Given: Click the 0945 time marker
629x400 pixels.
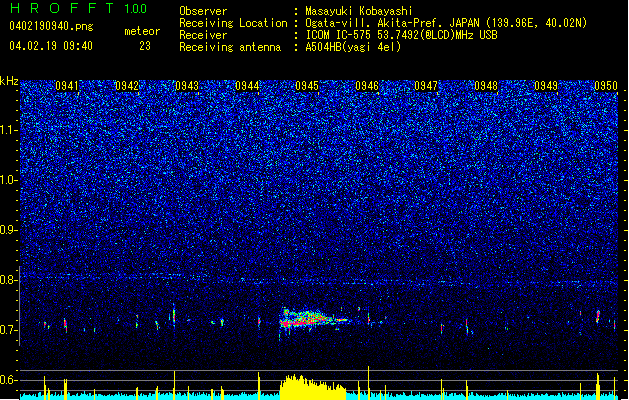Looking at the screenshot, I should tap(307, 86).
